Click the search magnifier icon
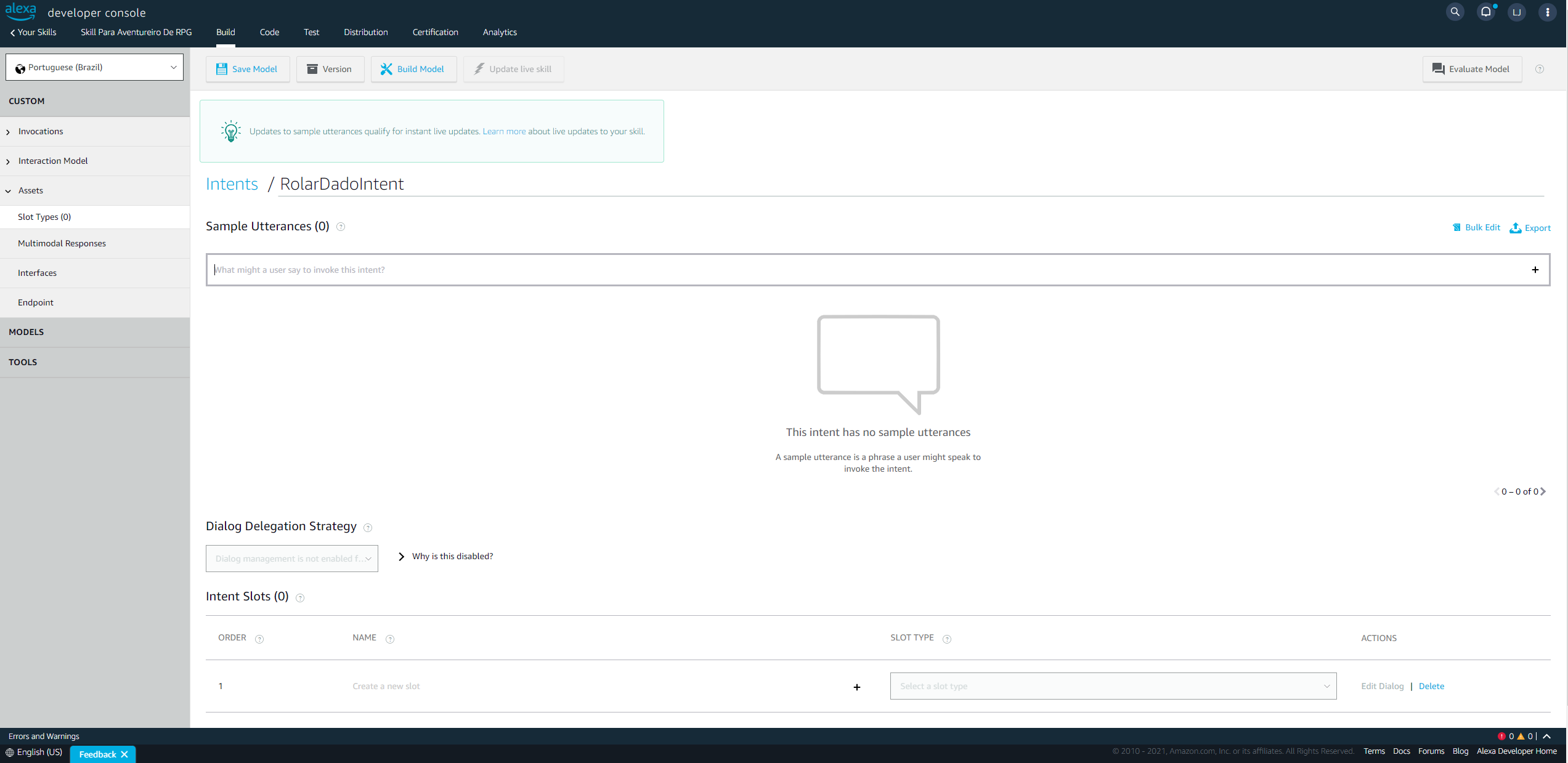This screenshot has height=763, width=1568. (1455, 12)
